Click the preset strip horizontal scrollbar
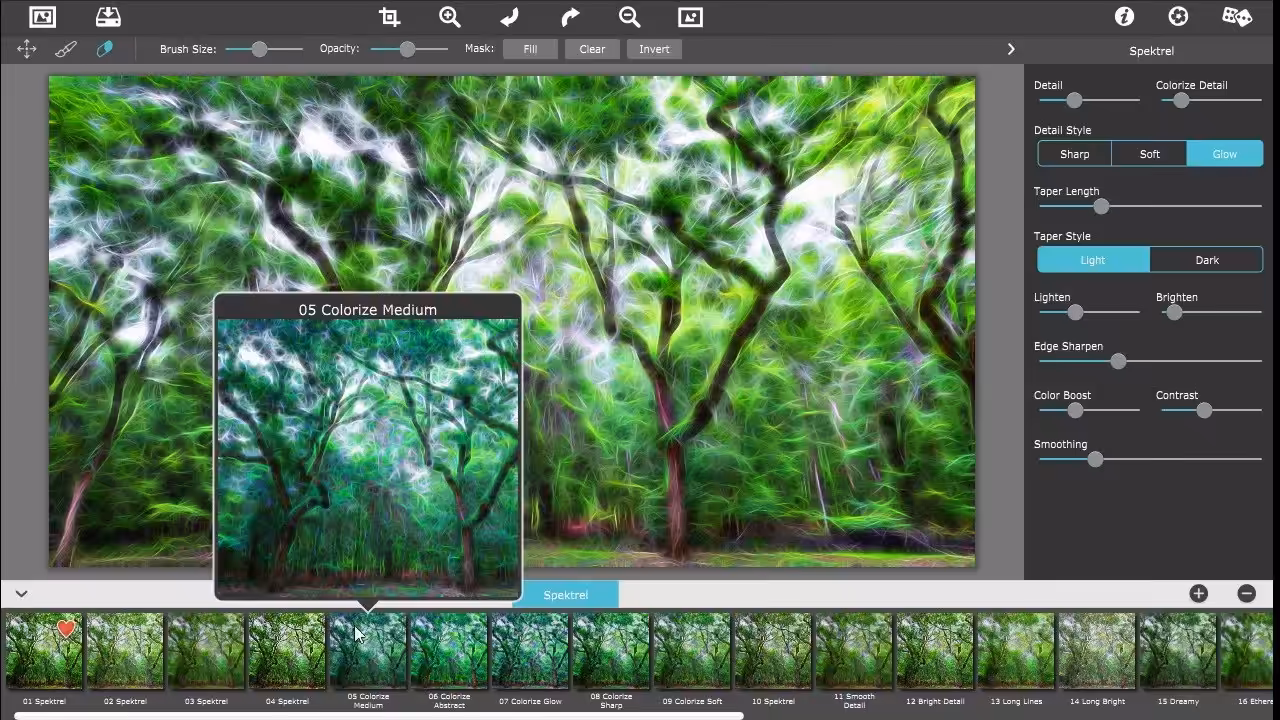The height and width of the screenshot is (720, 1280). point(378,716)
